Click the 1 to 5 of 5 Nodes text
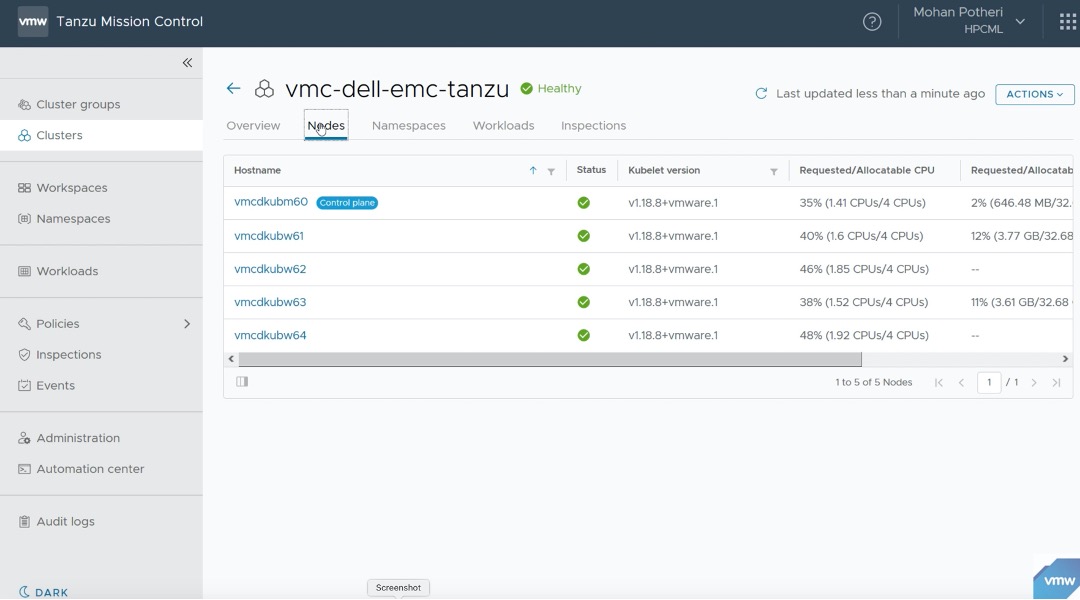The image size is (1080, 600). click(873, 382)
